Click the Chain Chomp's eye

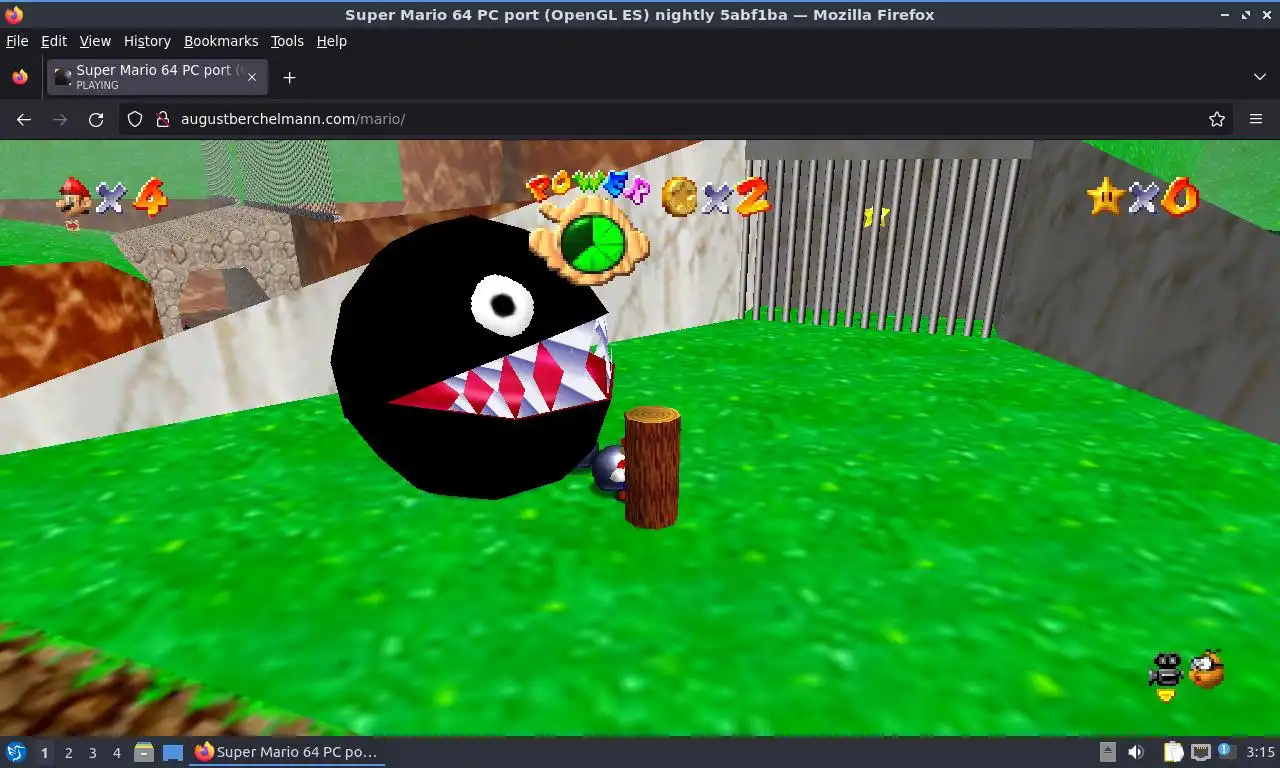click(x=503, y=303)
